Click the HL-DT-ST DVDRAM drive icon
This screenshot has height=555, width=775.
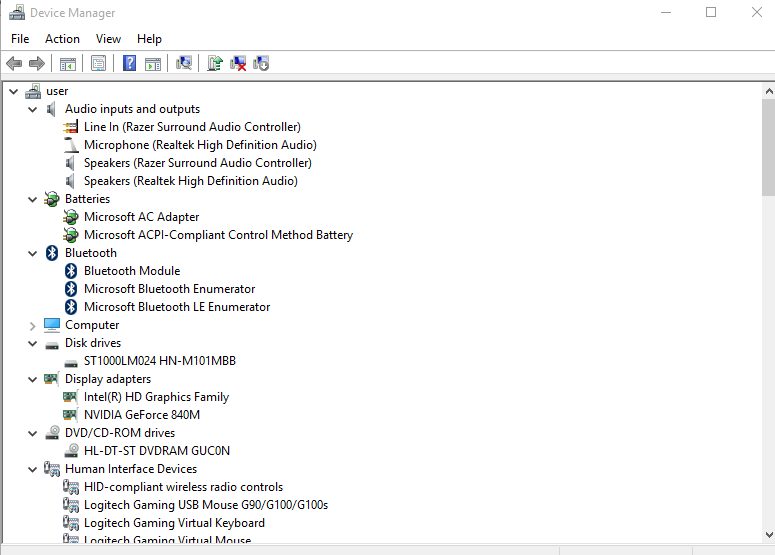pyautogui.click(x=72, y=450)
